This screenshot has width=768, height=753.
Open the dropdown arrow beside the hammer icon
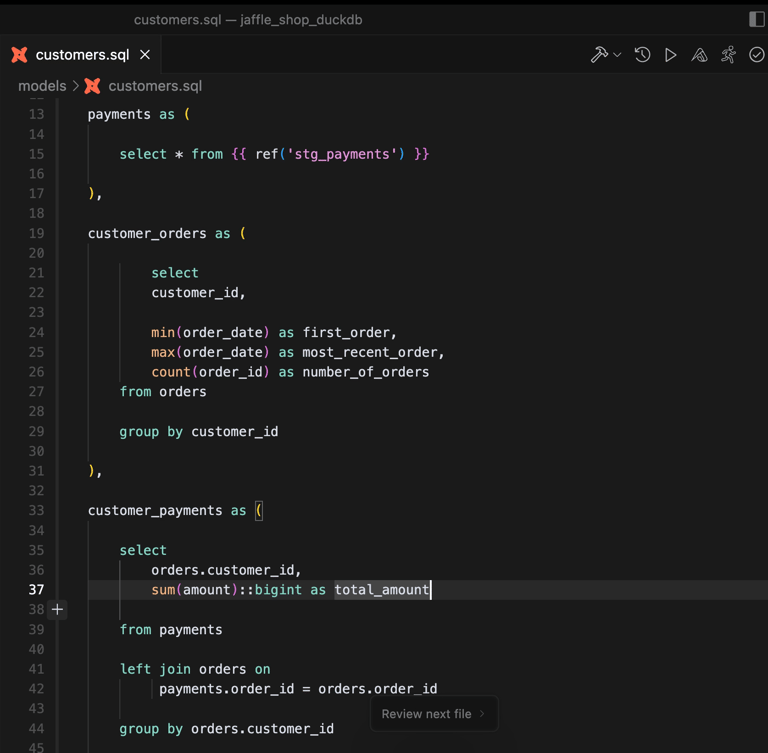(617, 55)
